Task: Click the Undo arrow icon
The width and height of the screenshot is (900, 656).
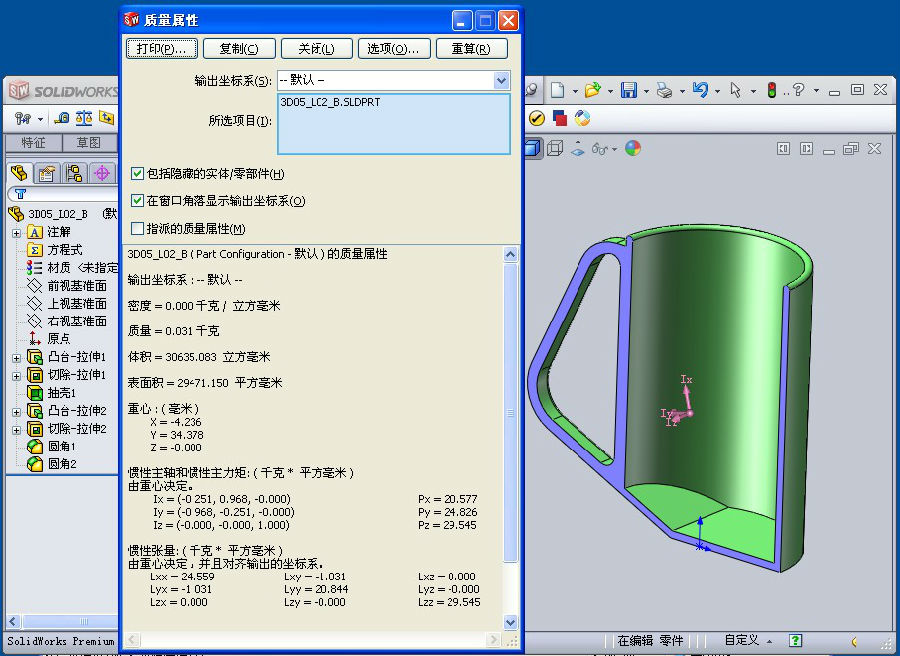Action: pyautogui.click(x=700, y=90)
